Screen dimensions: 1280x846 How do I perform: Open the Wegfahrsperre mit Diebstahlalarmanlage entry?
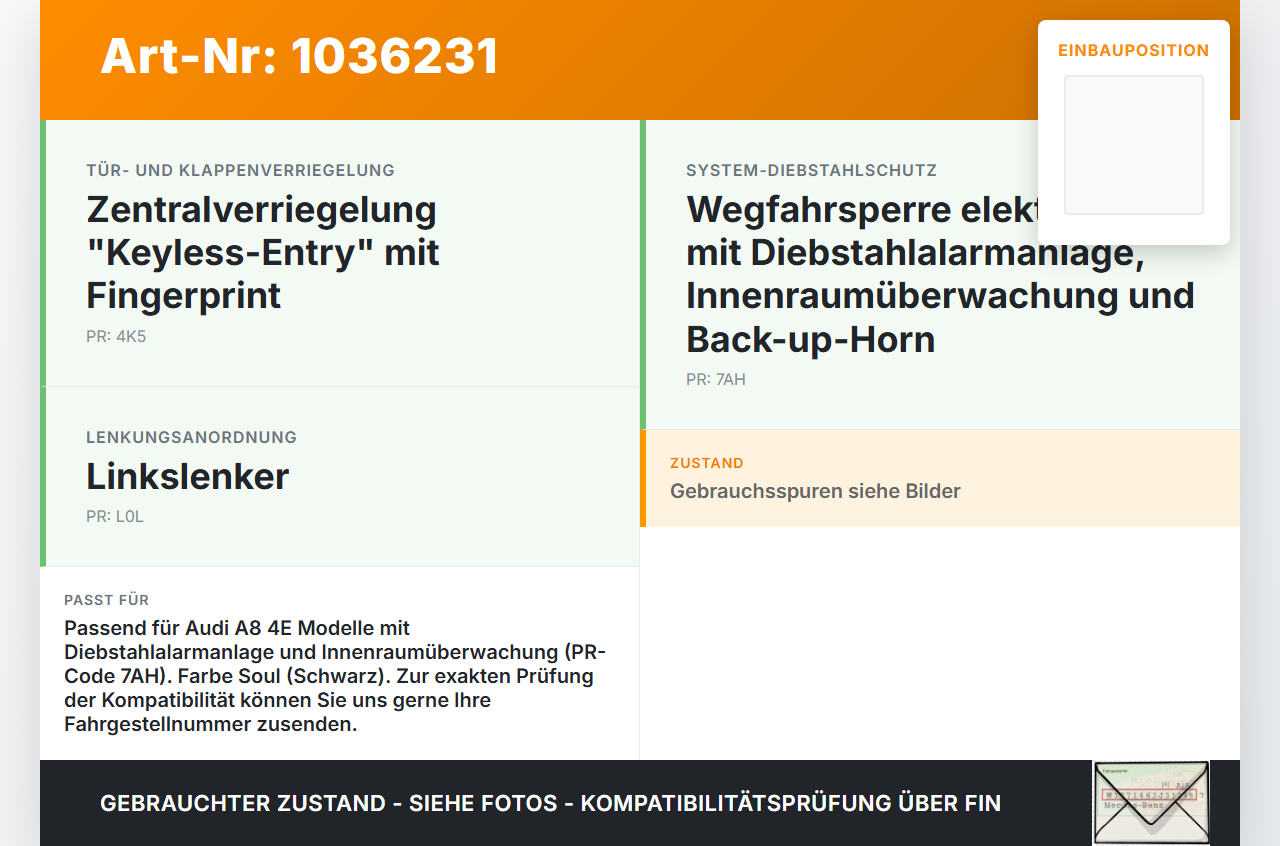point(940,275)
